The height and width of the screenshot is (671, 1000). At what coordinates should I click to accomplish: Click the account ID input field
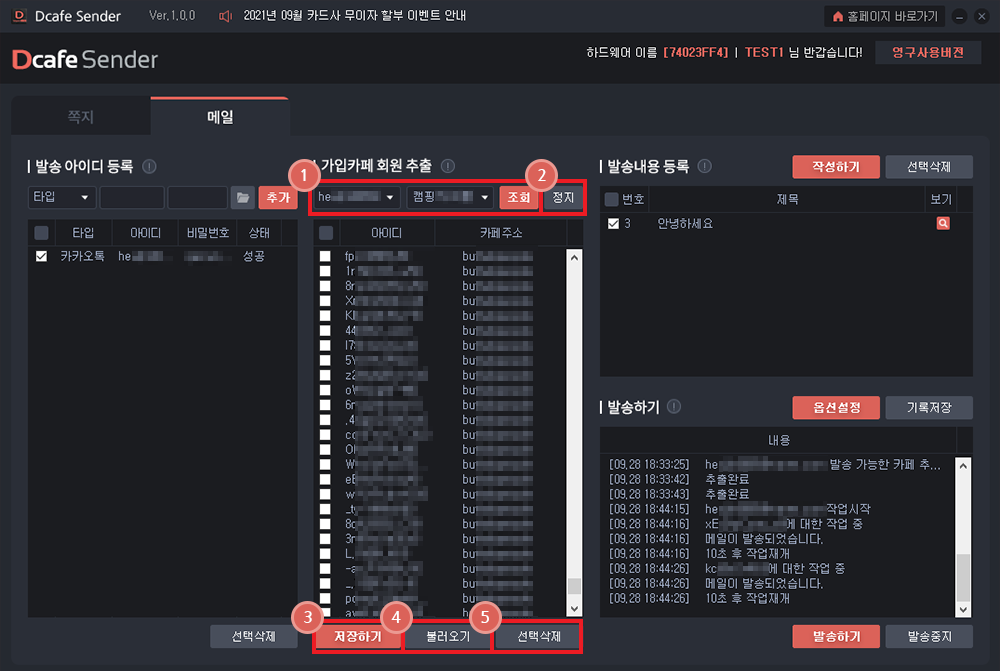pos(132,198)
